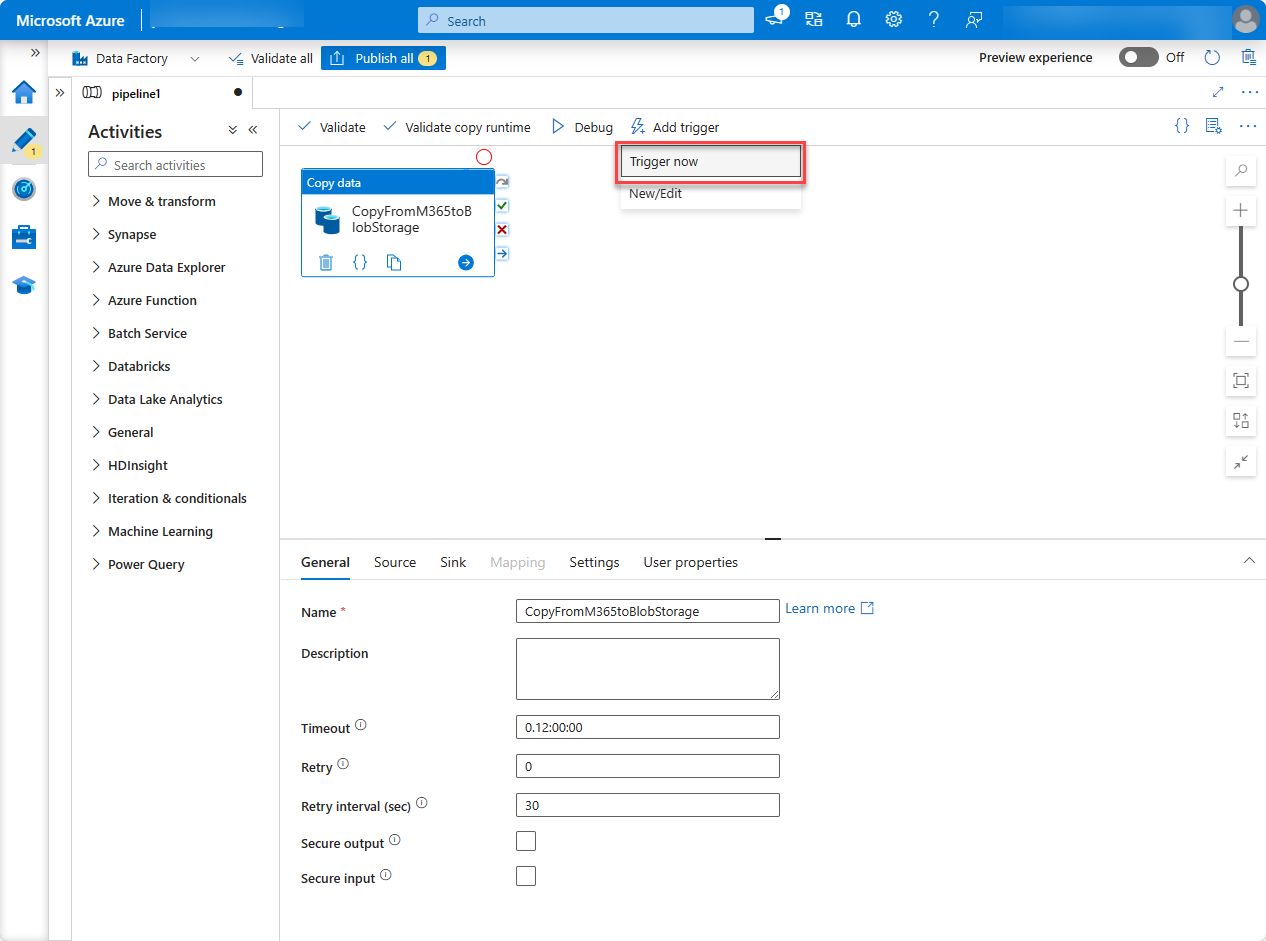Open the Learn more link
The height and width of the screenshot is (941, 1266).
pos(820,607)
